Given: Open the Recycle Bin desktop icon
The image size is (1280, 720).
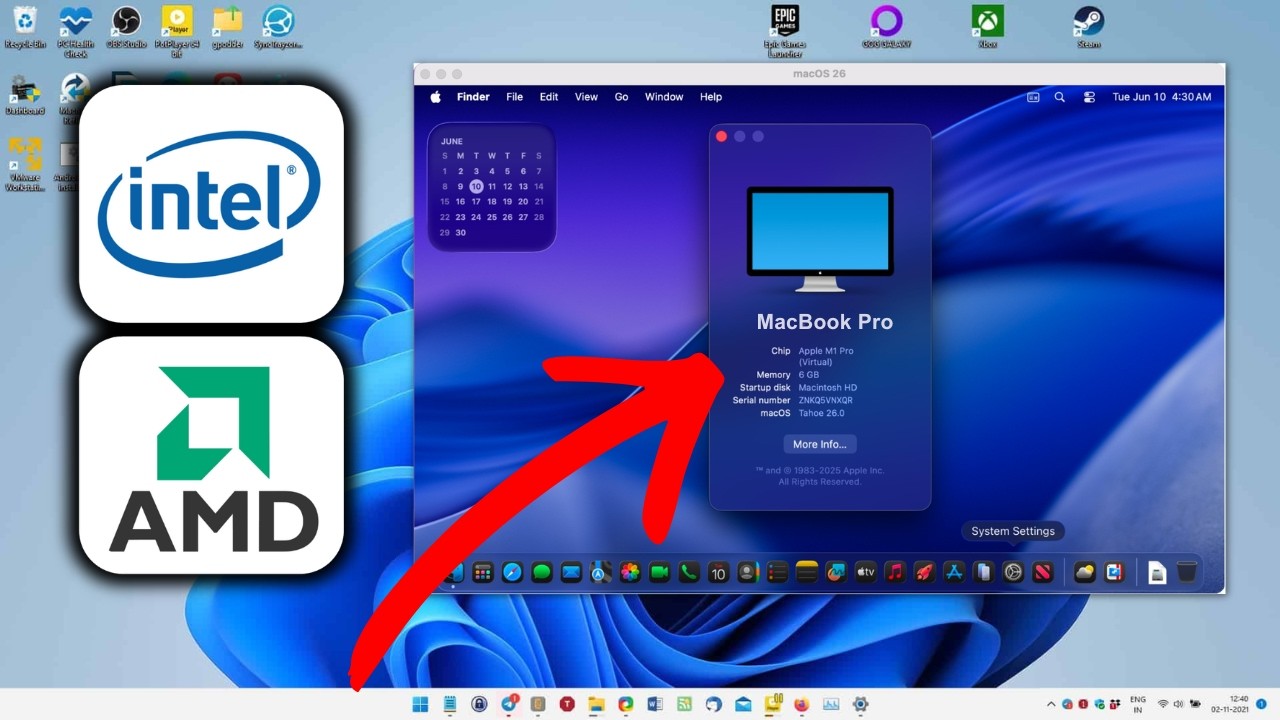Looking at the screenshot, I should pos(25,27).
